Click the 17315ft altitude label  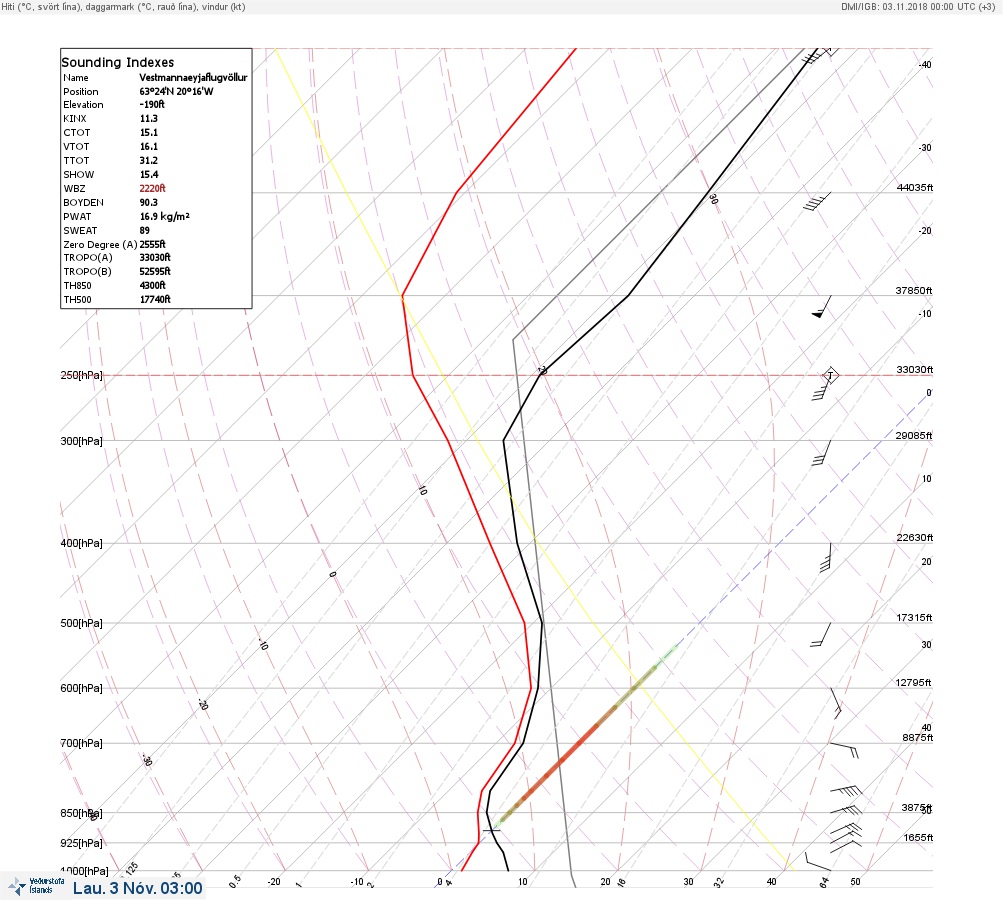click(x=915, y=617)
